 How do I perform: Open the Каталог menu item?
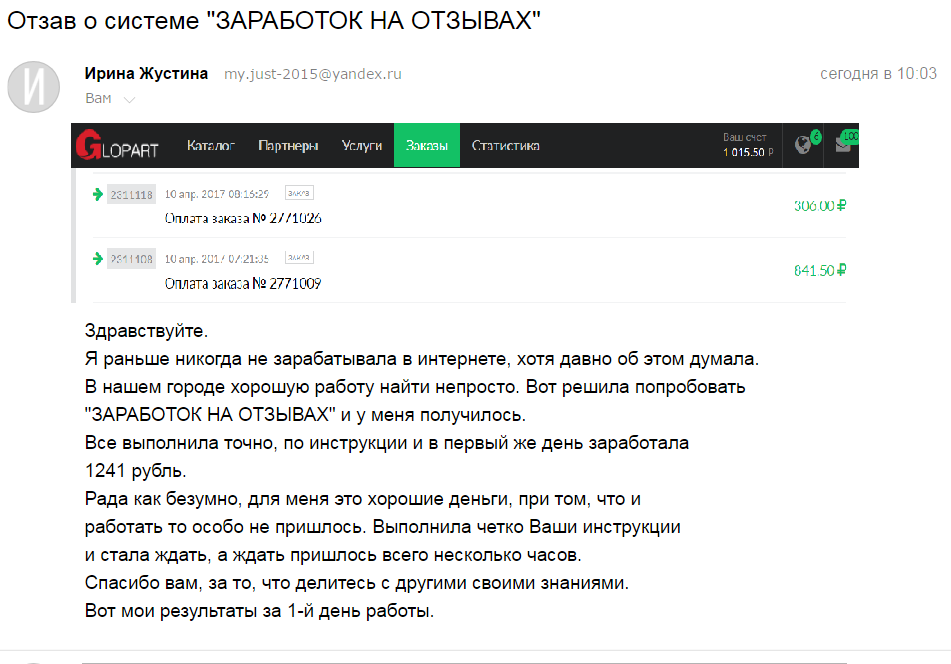coord(211,146)
